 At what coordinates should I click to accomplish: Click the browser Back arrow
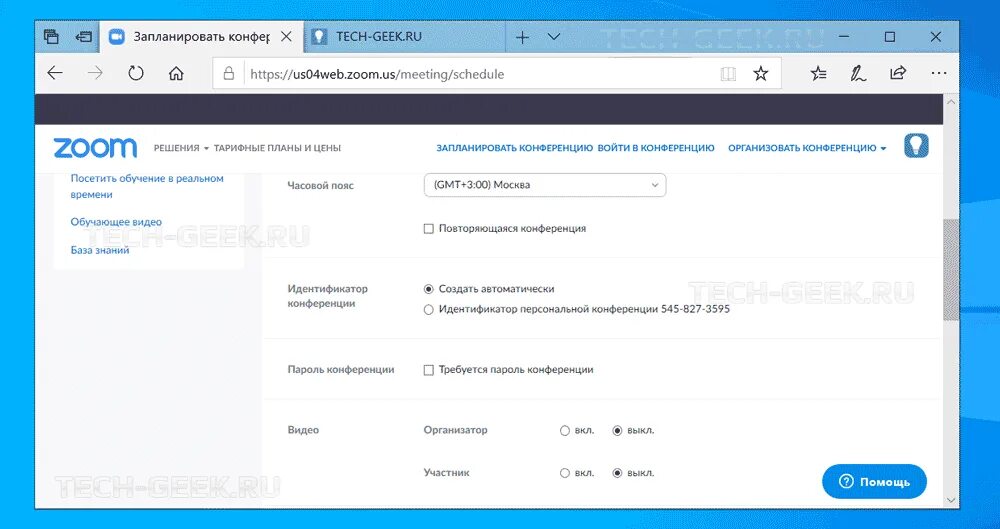(55, 73)
